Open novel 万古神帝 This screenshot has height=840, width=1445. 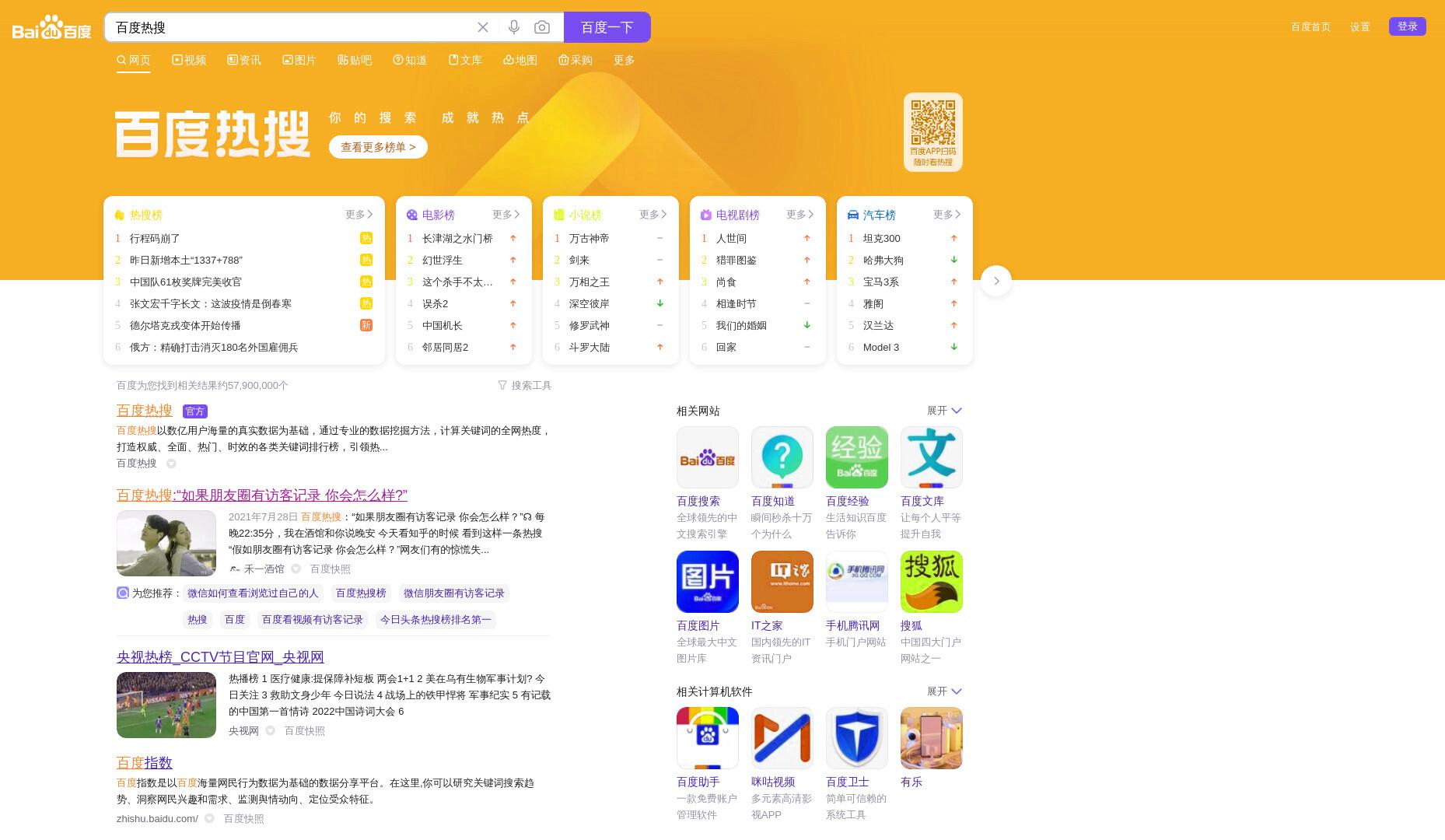click(590, 238)
